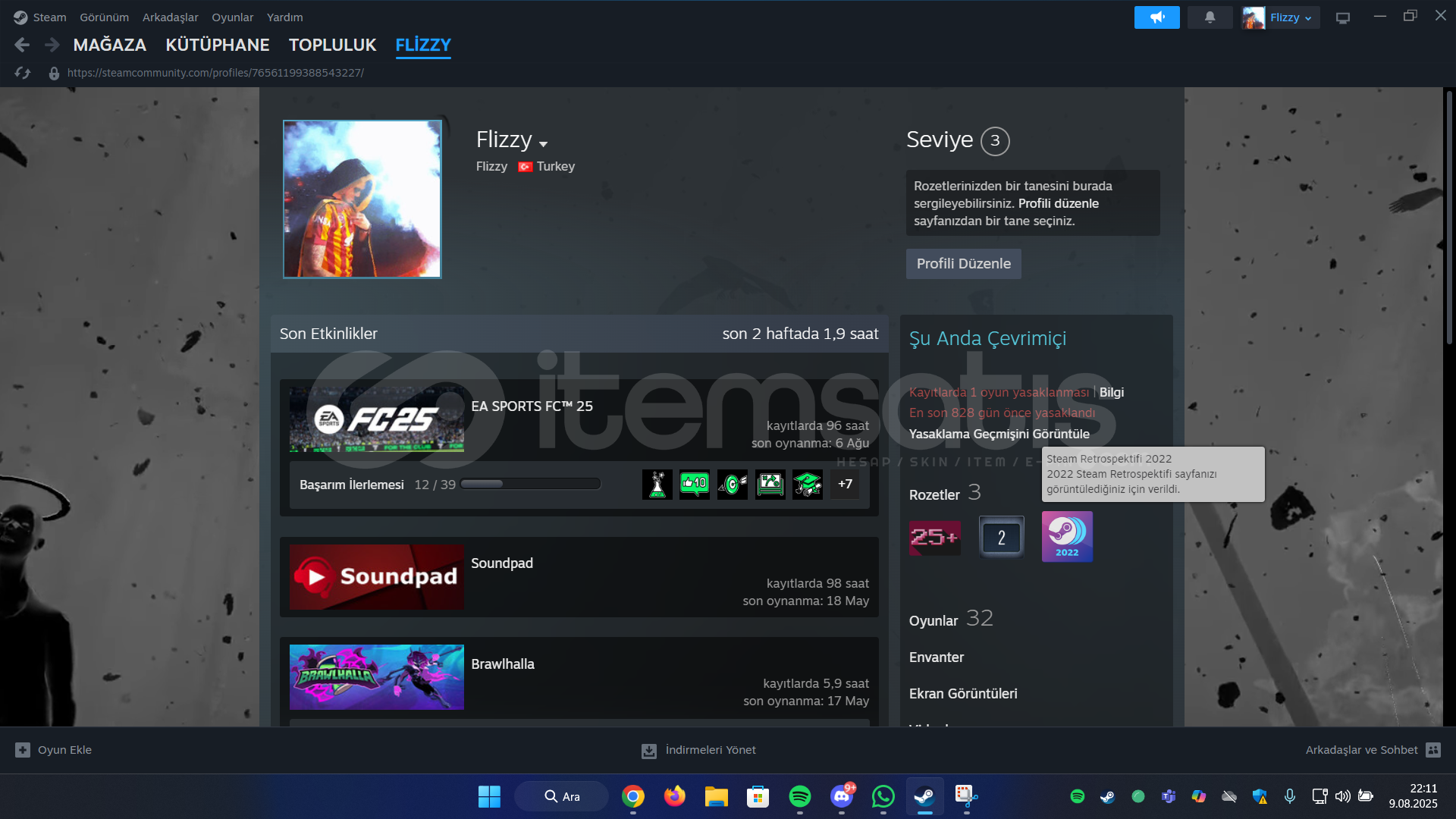
Task: Switch to the KÜTÜPHANE tab
Action: click(x=218, y=45)
